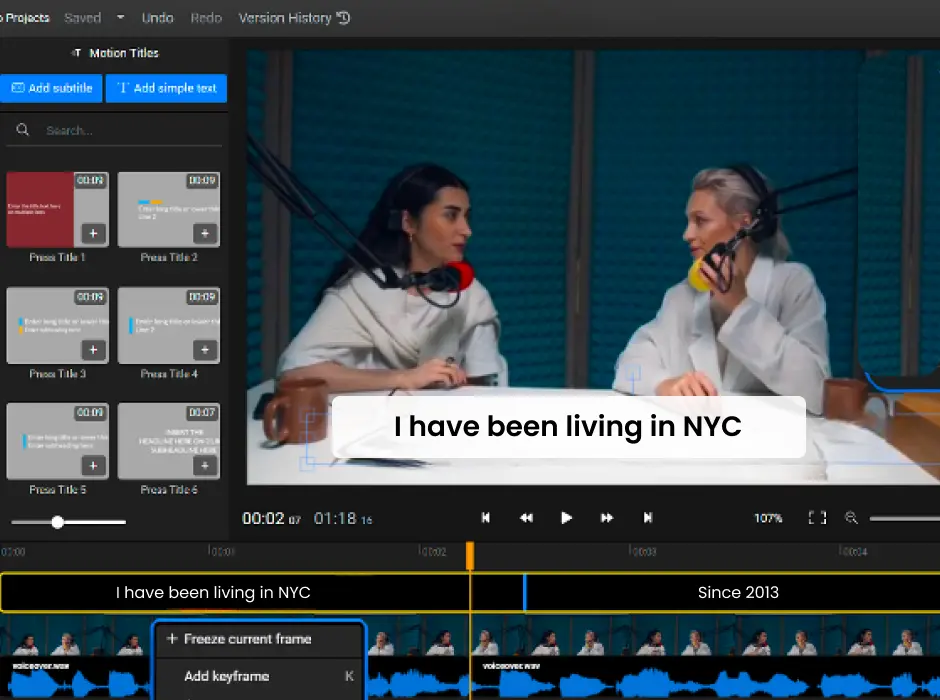Undo the last edit

pos(157,17)
